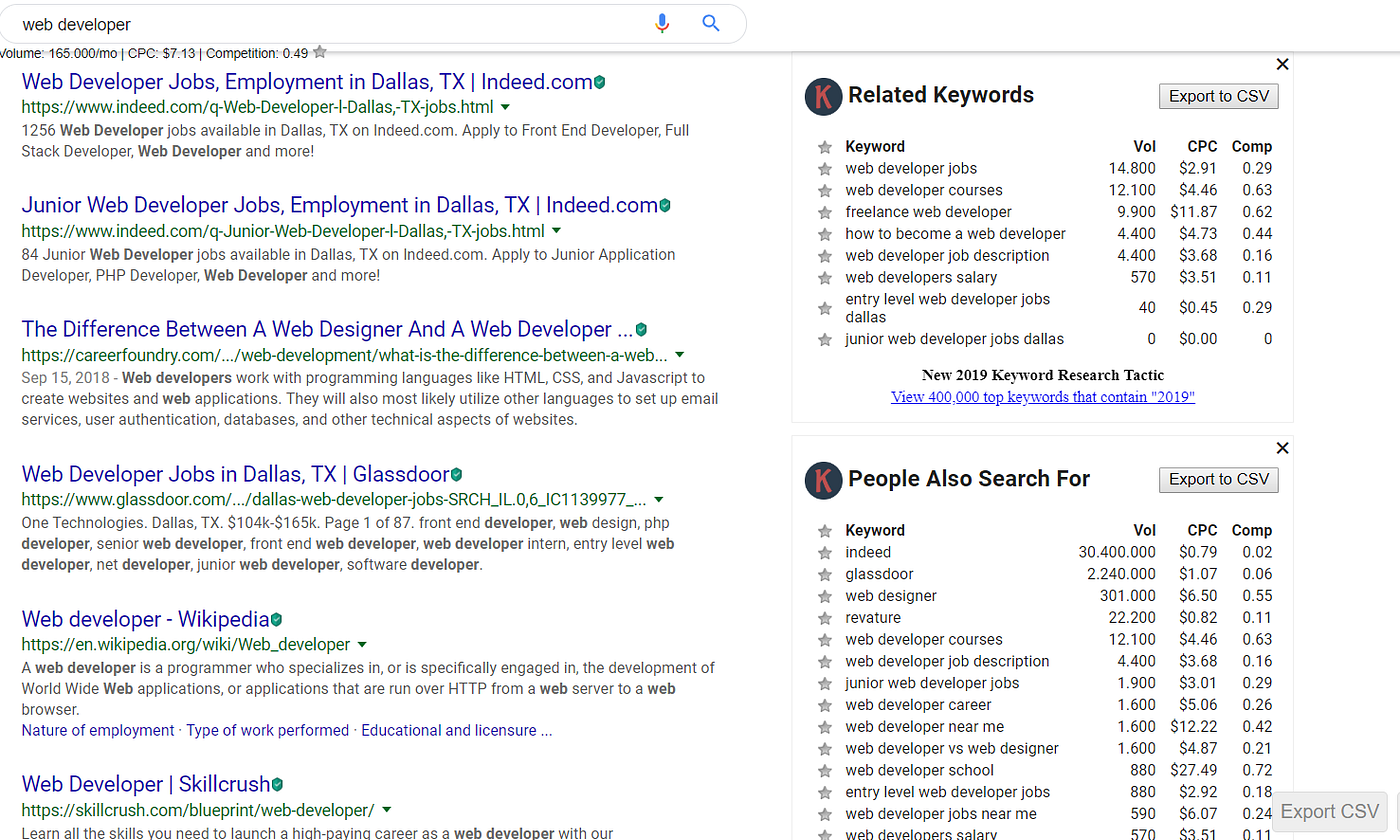Open dropdown arrow next to Junior Web Developer URL
This screenshot has width=1400, height=840.
(x=557, y=231)
